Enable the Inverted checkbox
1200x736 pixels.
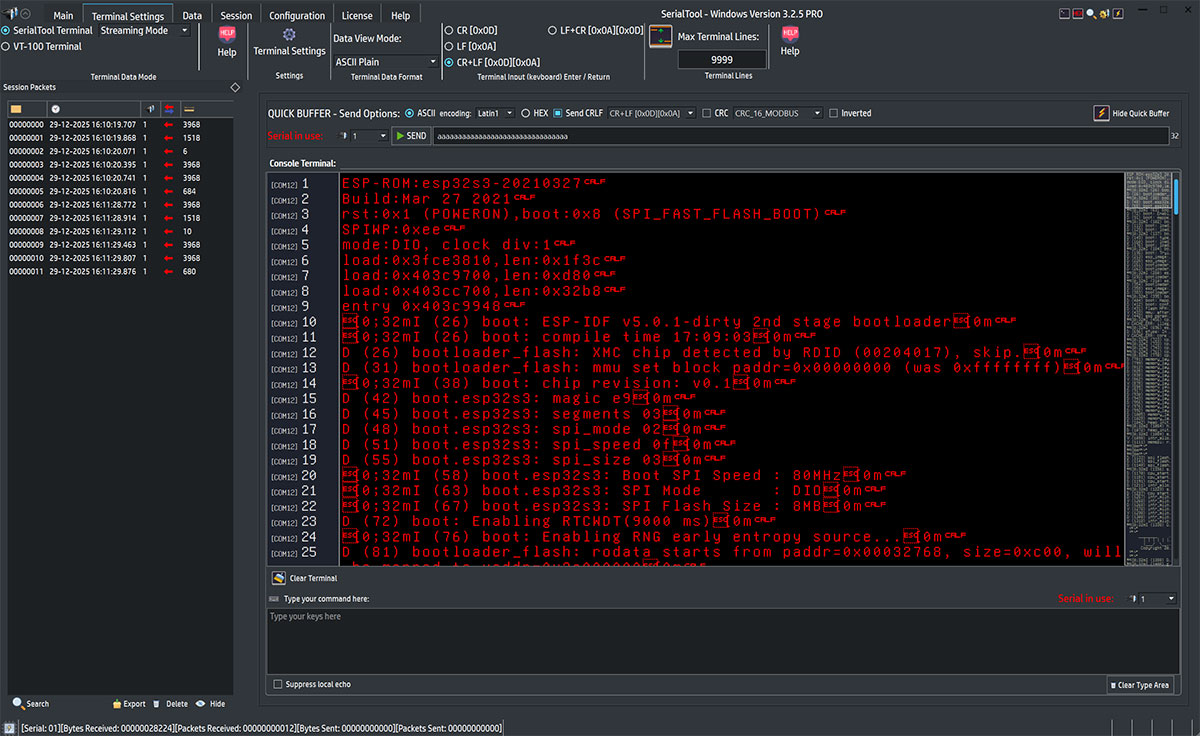831,112
